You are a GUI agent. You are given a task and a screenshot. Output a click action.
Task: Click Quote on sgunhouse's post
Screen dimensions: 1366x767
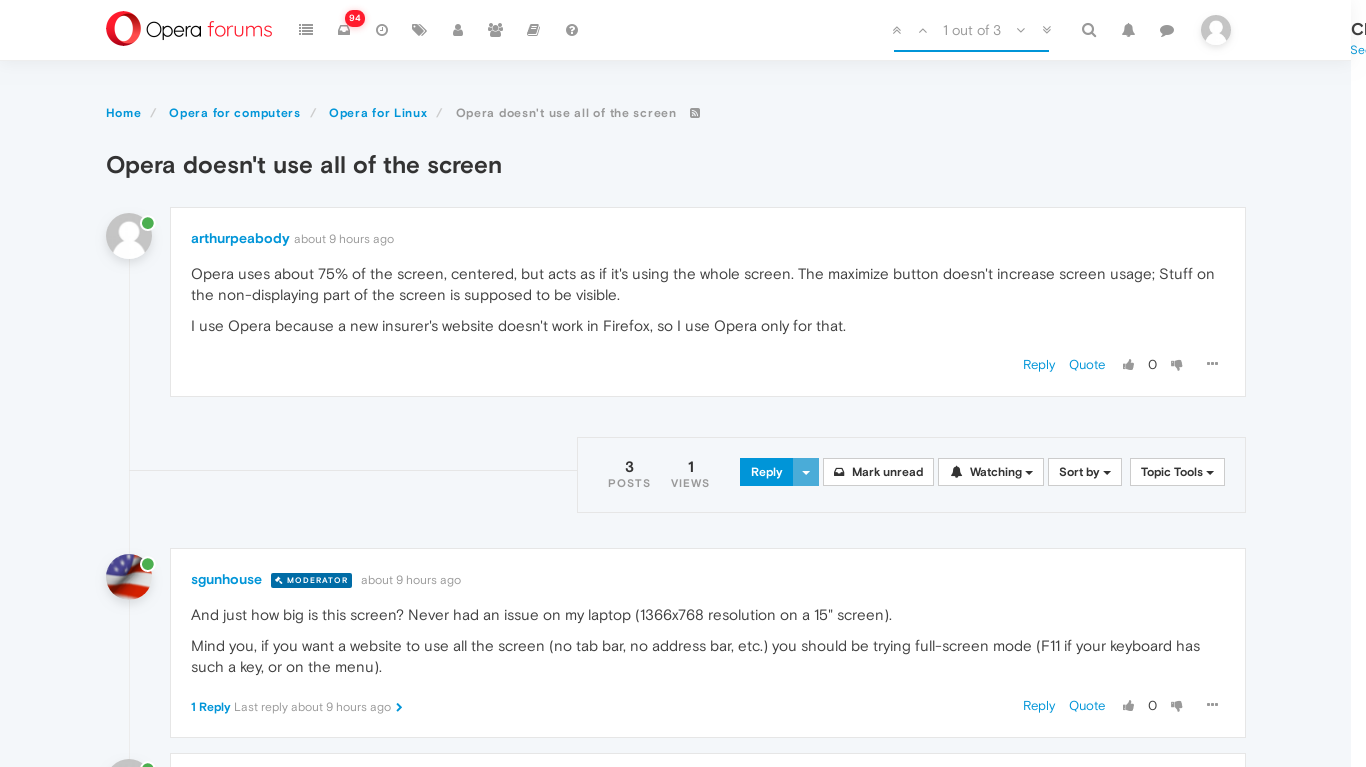1087,706
